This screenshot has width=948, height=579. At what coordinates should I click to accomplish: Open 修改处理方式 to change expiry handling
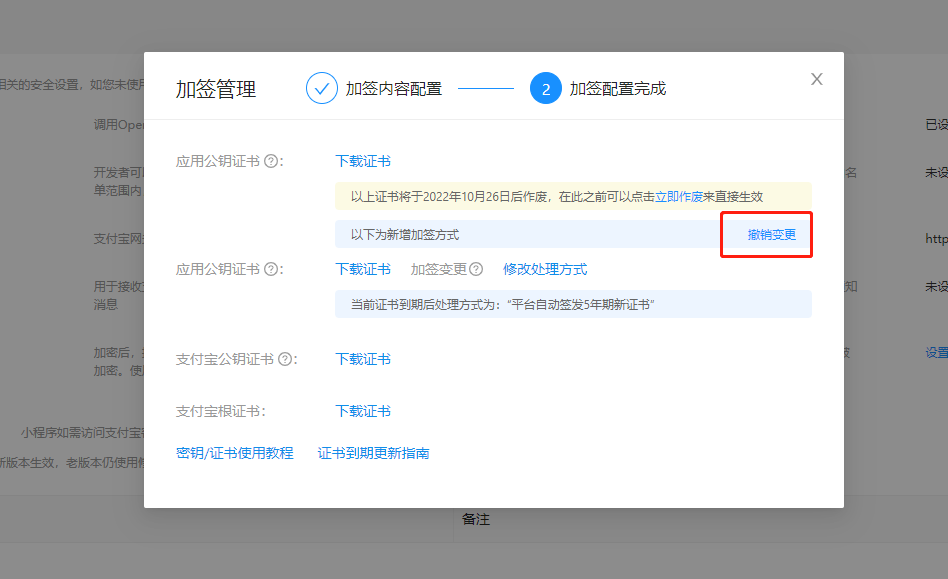[x=545, y=269]
